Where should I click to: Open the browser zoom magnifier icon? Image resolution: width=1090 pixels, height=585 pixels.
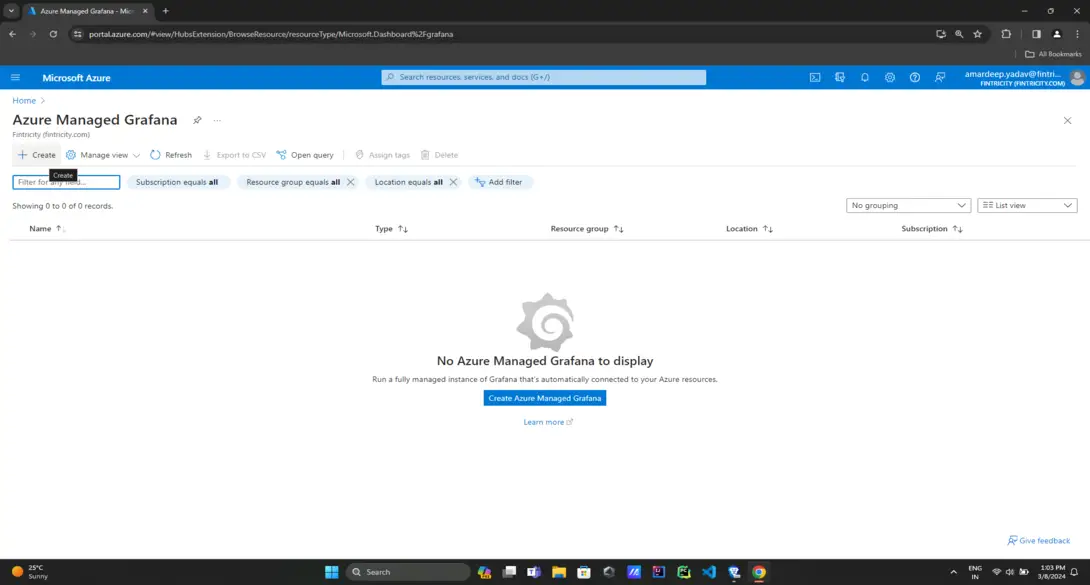[959, 34]
